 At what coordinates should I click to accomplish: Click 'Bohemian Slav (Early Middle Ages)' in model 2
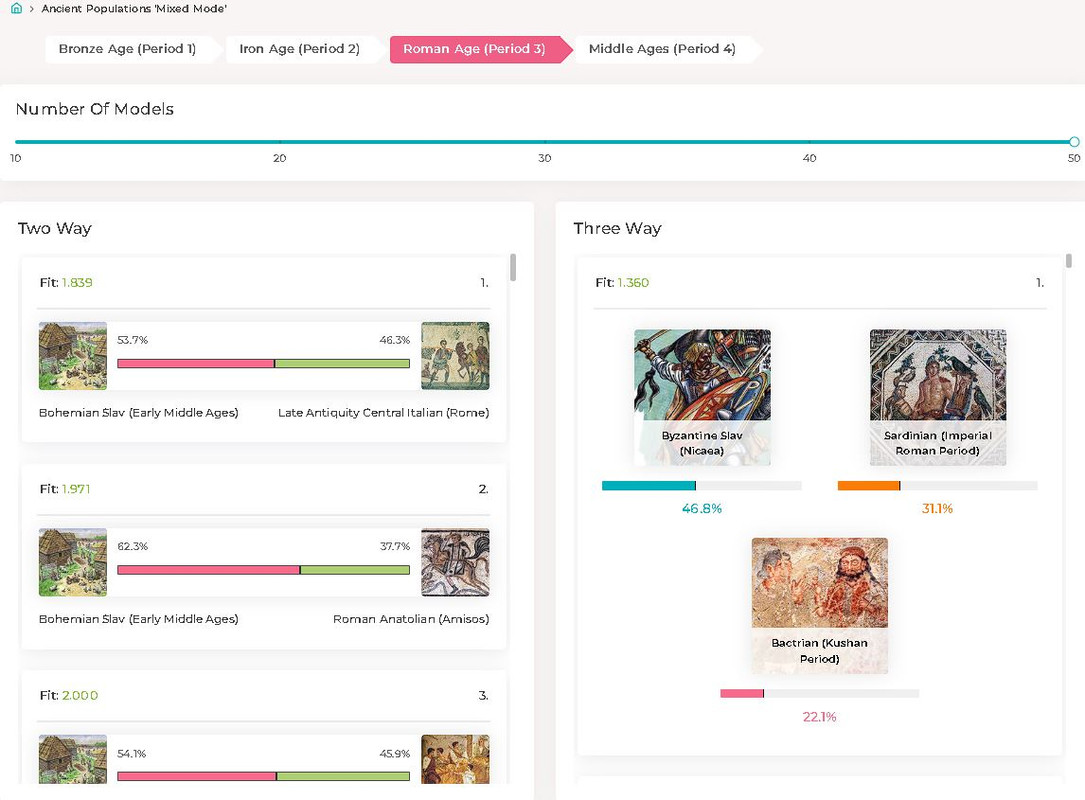pyautogui.click(x=138, y=619)
